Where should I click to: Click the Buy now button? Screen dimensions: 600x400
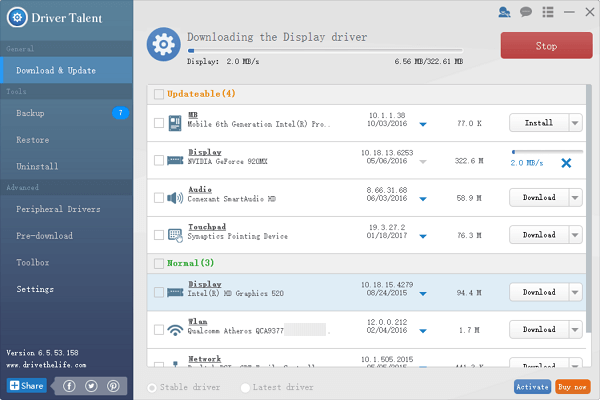572,387
